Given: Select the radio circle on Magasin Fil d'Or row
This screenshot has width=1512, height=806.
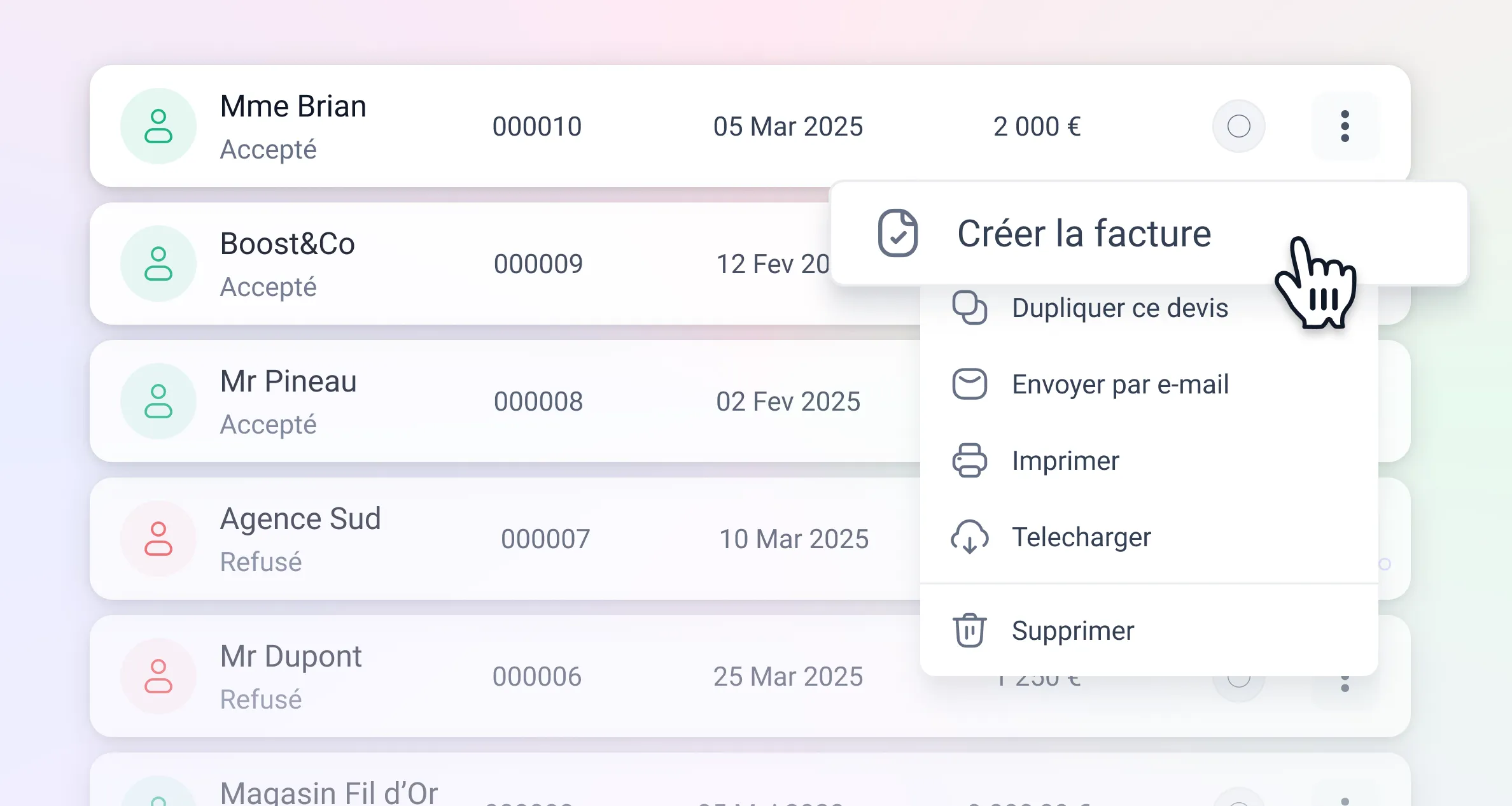Looking at the screenshot, I should coord(1238,799).
